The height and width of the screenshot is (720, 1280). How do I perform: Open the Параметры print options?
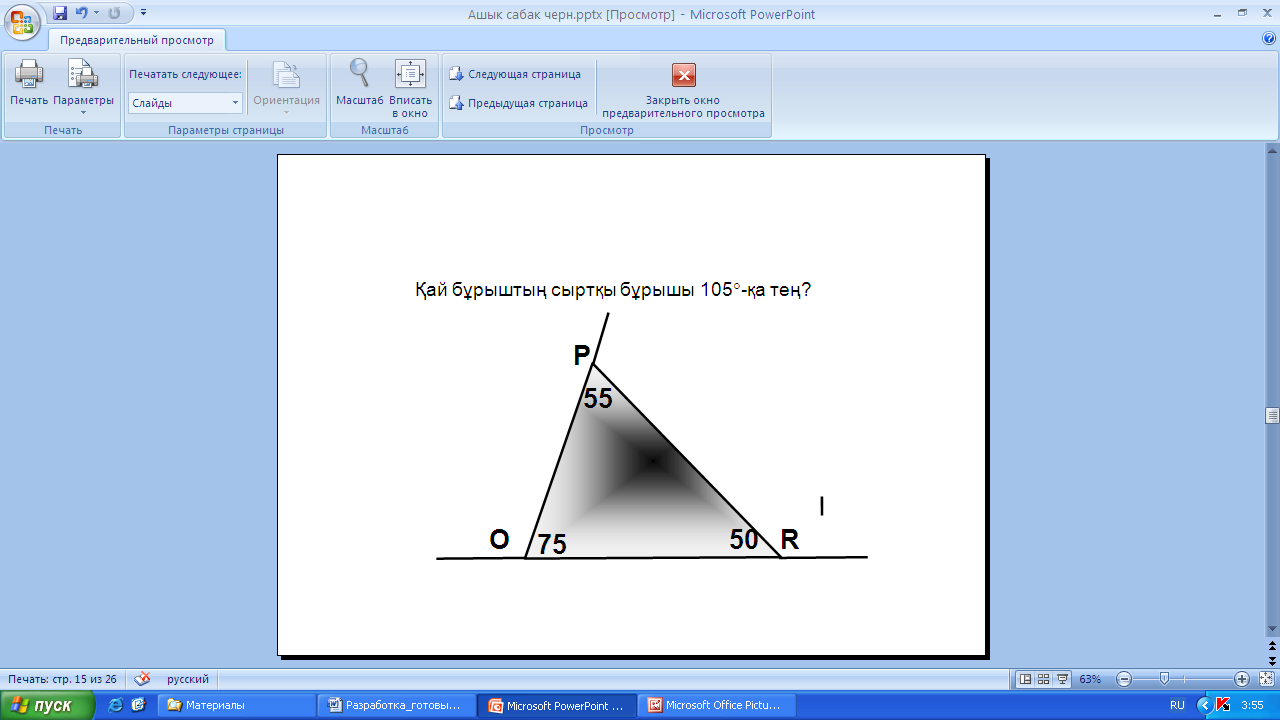(x=83, y=86)
